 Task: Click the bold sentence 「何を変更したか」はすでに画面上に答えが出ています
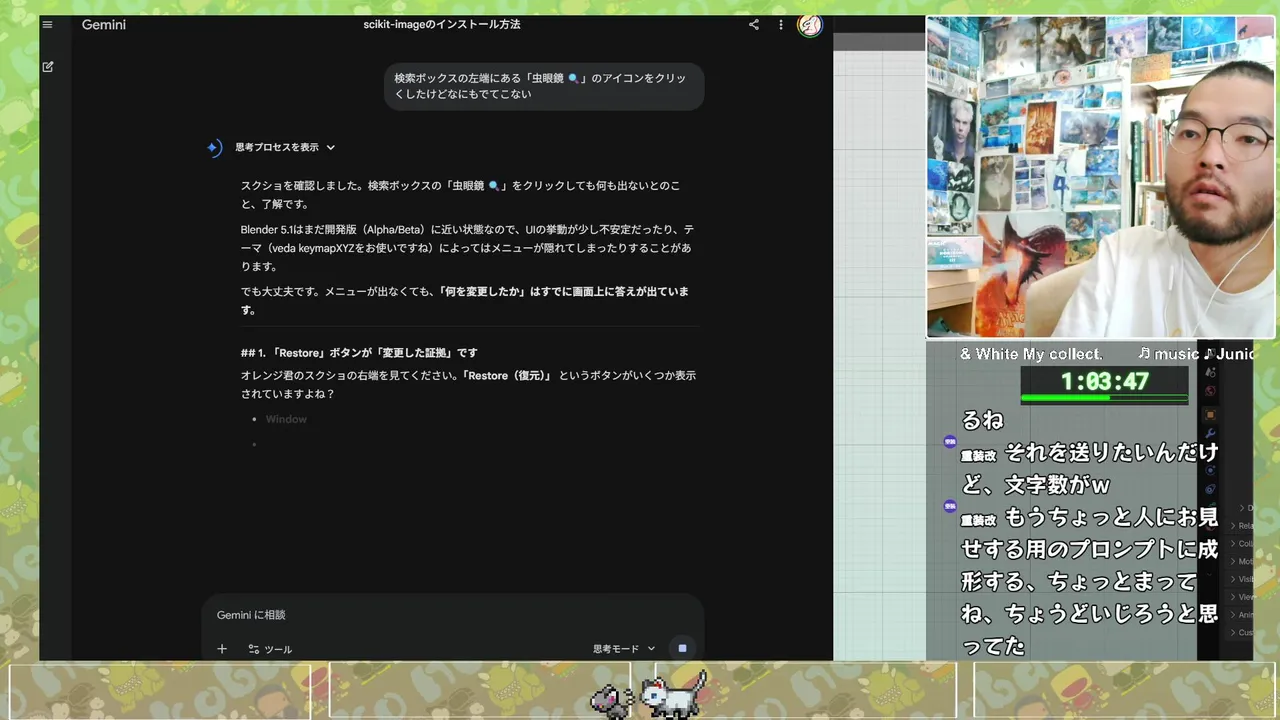pyautogui.click(x=464, y=300)
